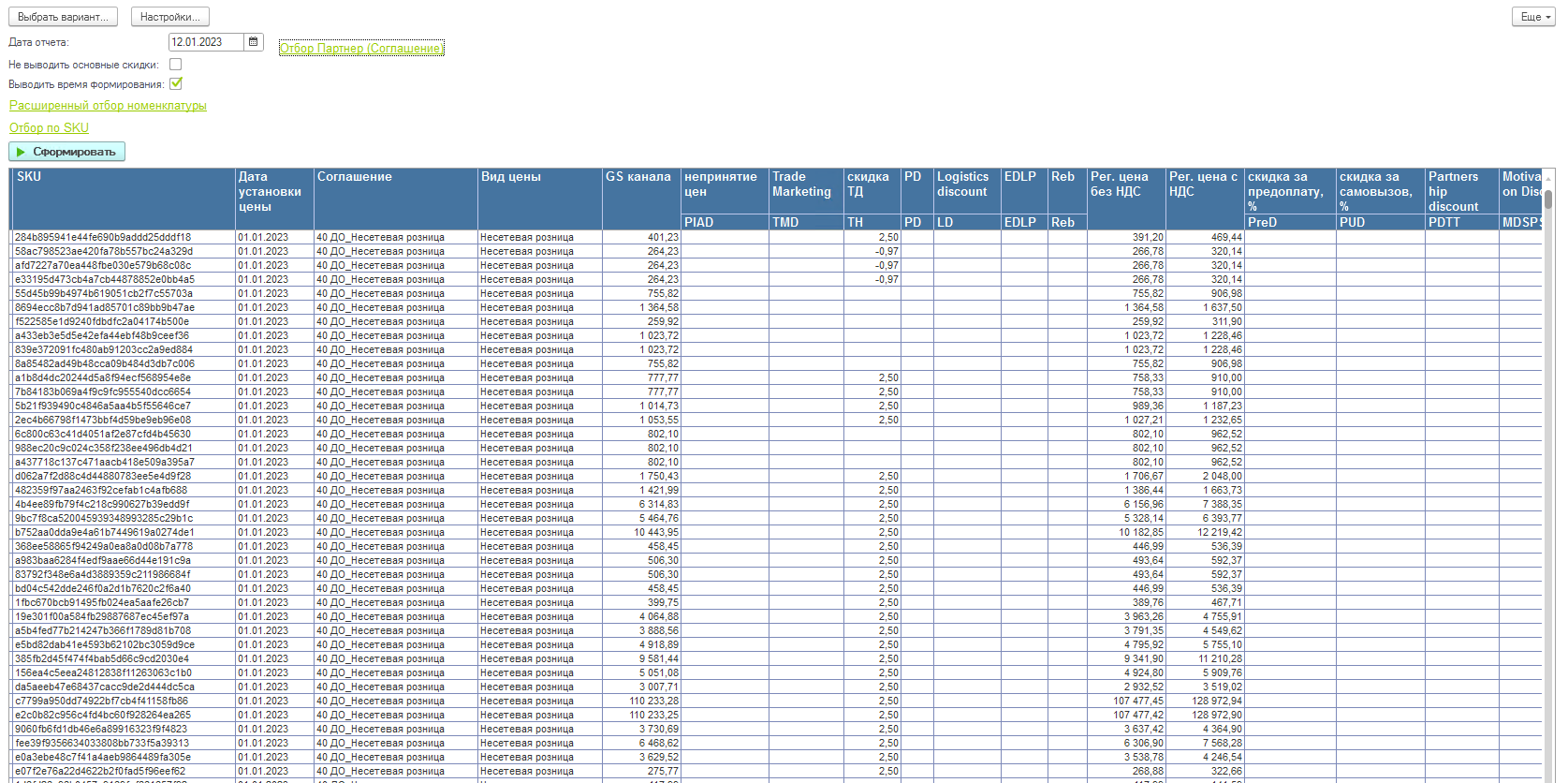Select SKU cell 284b895941e44fe690b9addd25dddf18

click(123, 237)
